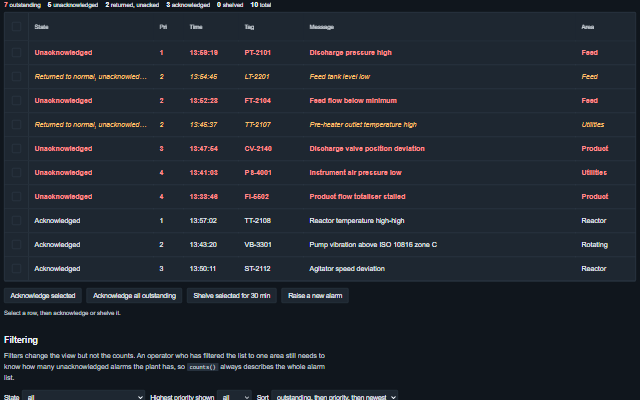640x400 pixels.
Task: Click 'Acknowledged' state for ST-2112 row
Action: coord(57,269)
